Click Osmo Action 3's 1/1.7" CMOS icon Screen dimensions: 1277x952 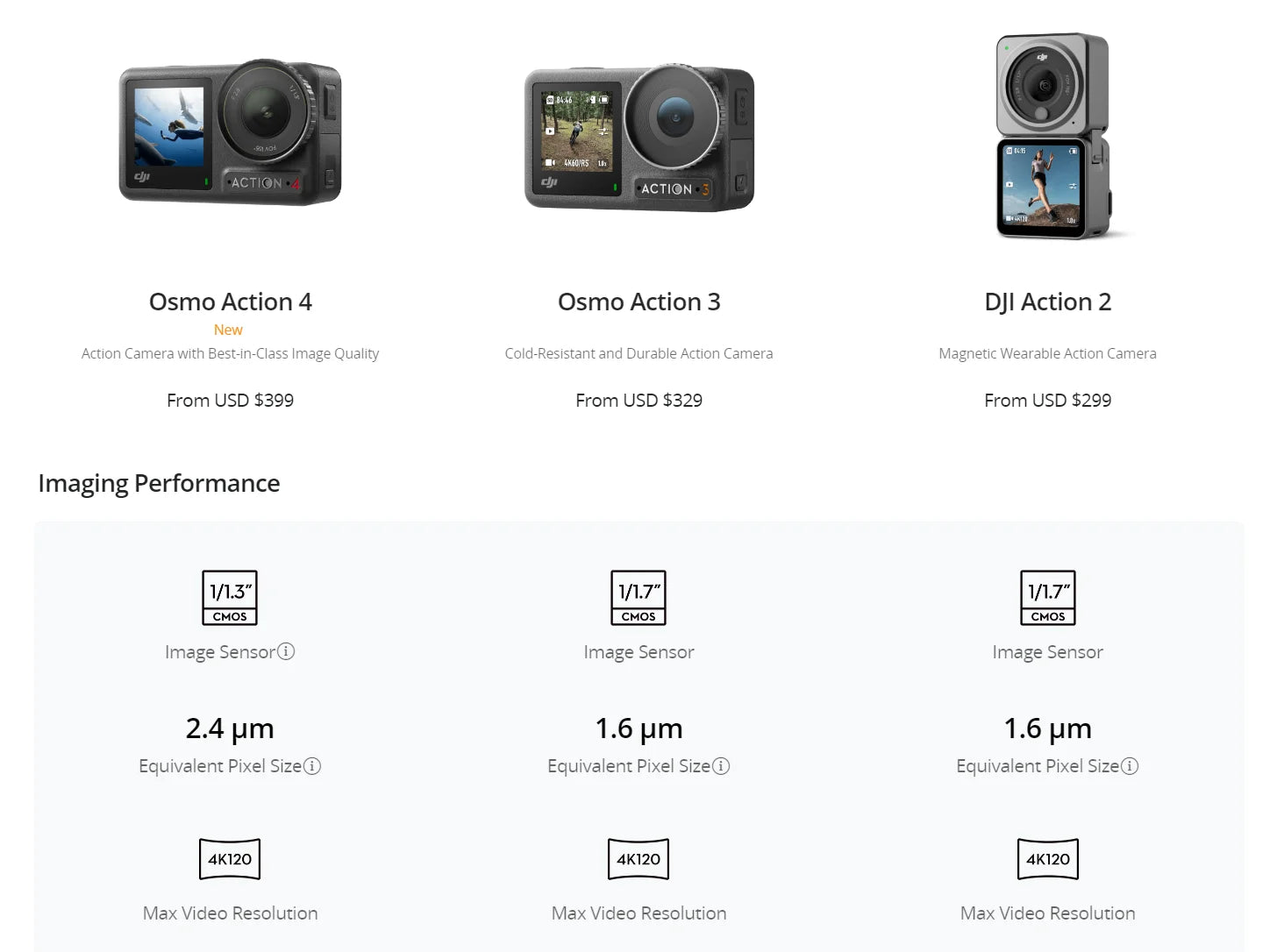(638, 598)
